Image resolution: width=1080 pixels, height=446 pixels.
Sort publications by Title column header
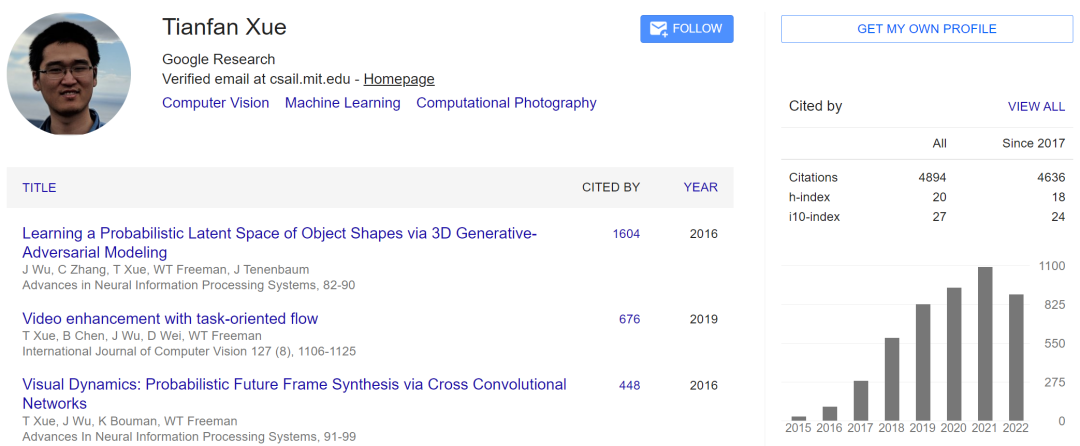pyautogui.click(x=39, y=187)
